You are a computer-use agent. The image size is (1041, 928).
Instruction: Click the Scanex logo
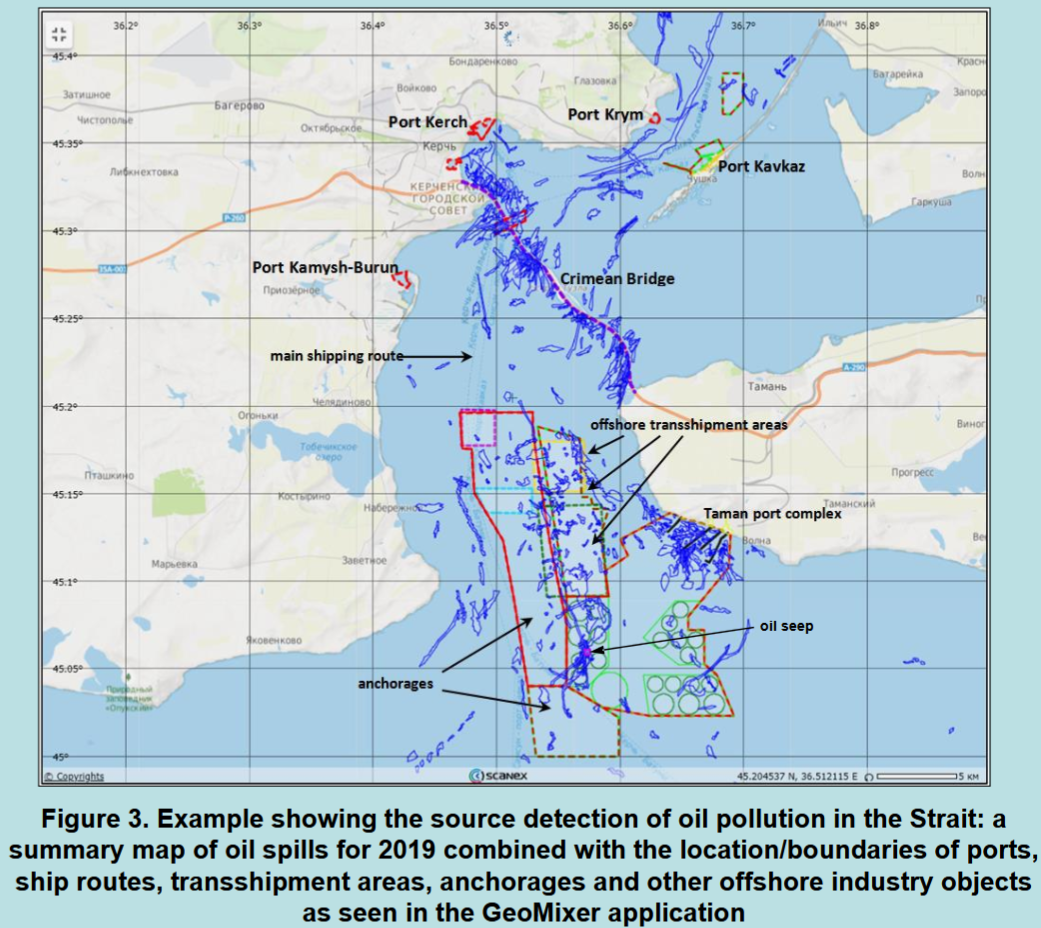(x=498, y=775)
